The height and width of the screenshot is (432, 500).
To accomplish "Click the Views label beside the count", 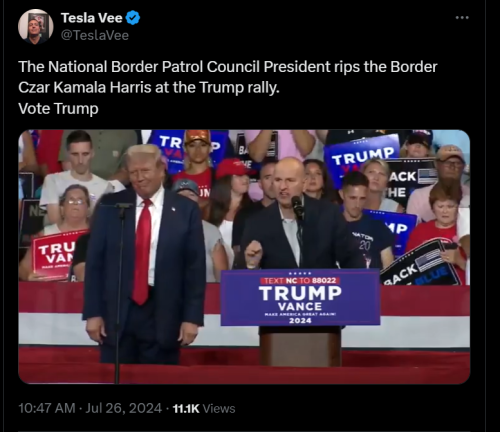I will tap(219, 409).
